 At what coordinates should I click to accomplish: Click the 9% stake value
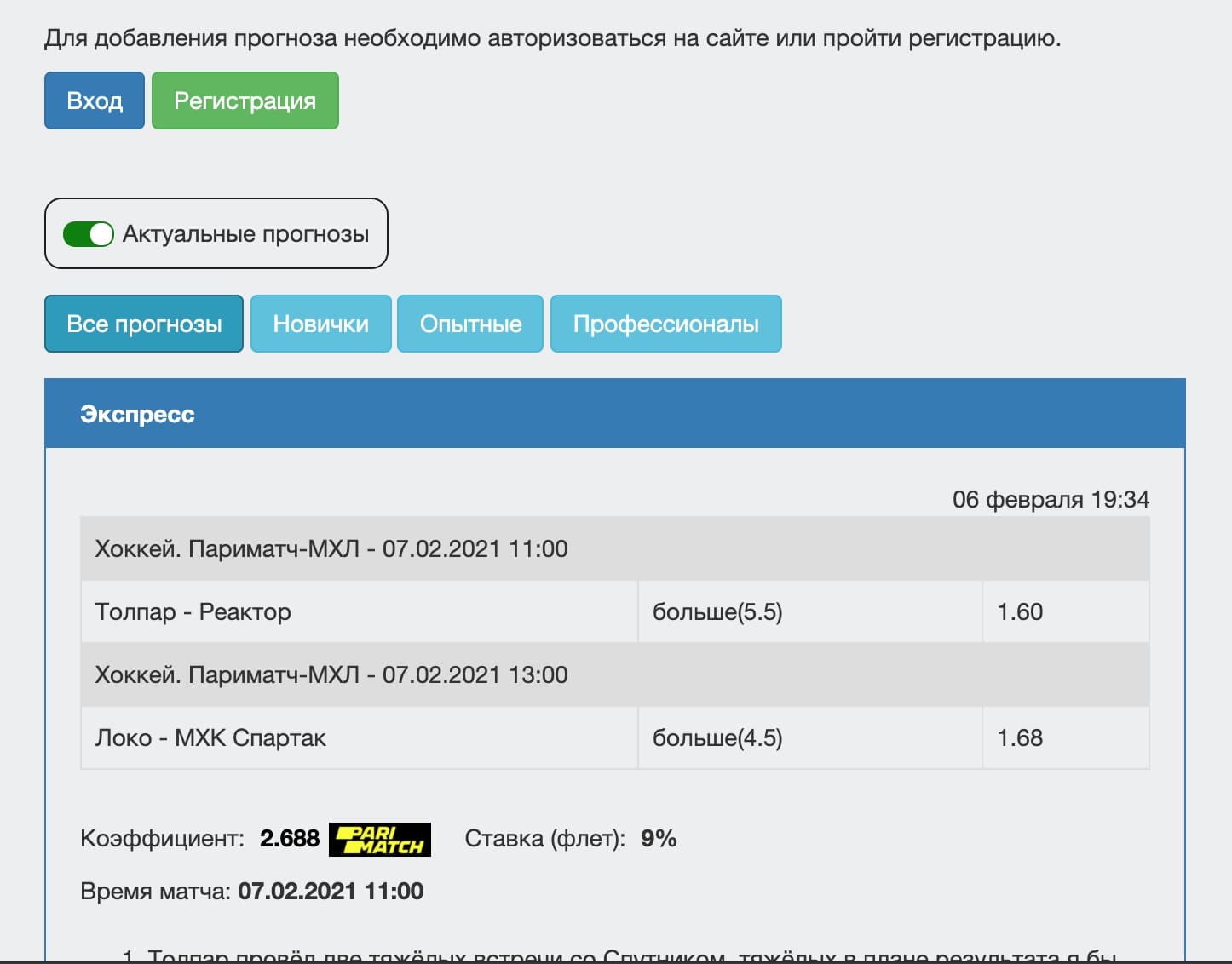click(659, 838)
